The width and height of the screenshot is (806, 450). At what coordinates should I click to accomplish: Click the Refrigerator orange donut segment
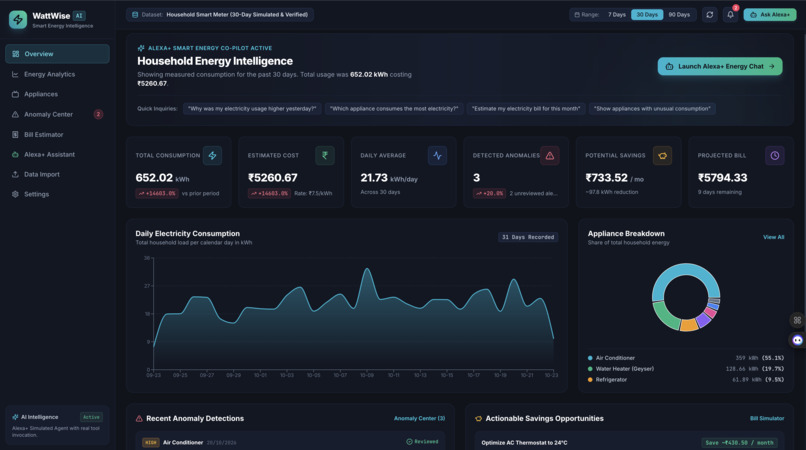point(689,325)
